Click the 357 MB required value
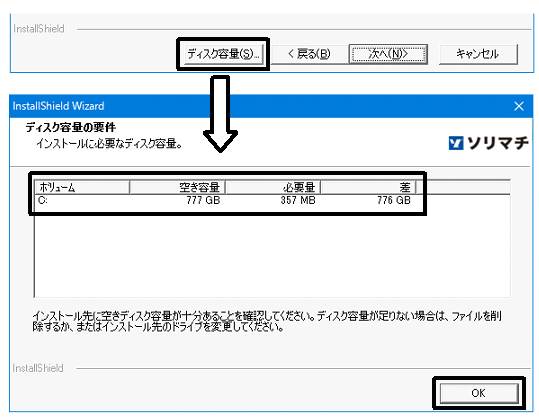The image size is (539, 417). tap(298, 200)
